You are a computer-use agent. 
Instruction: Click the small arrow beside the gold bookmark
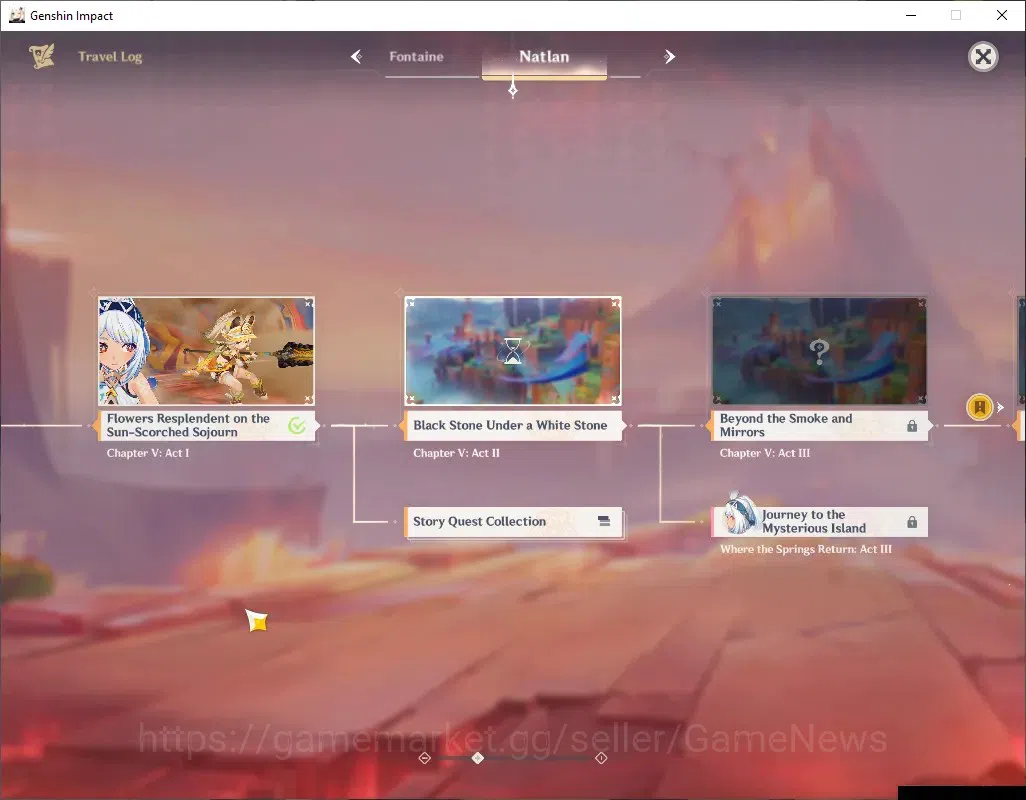(x=1000, y=407)
